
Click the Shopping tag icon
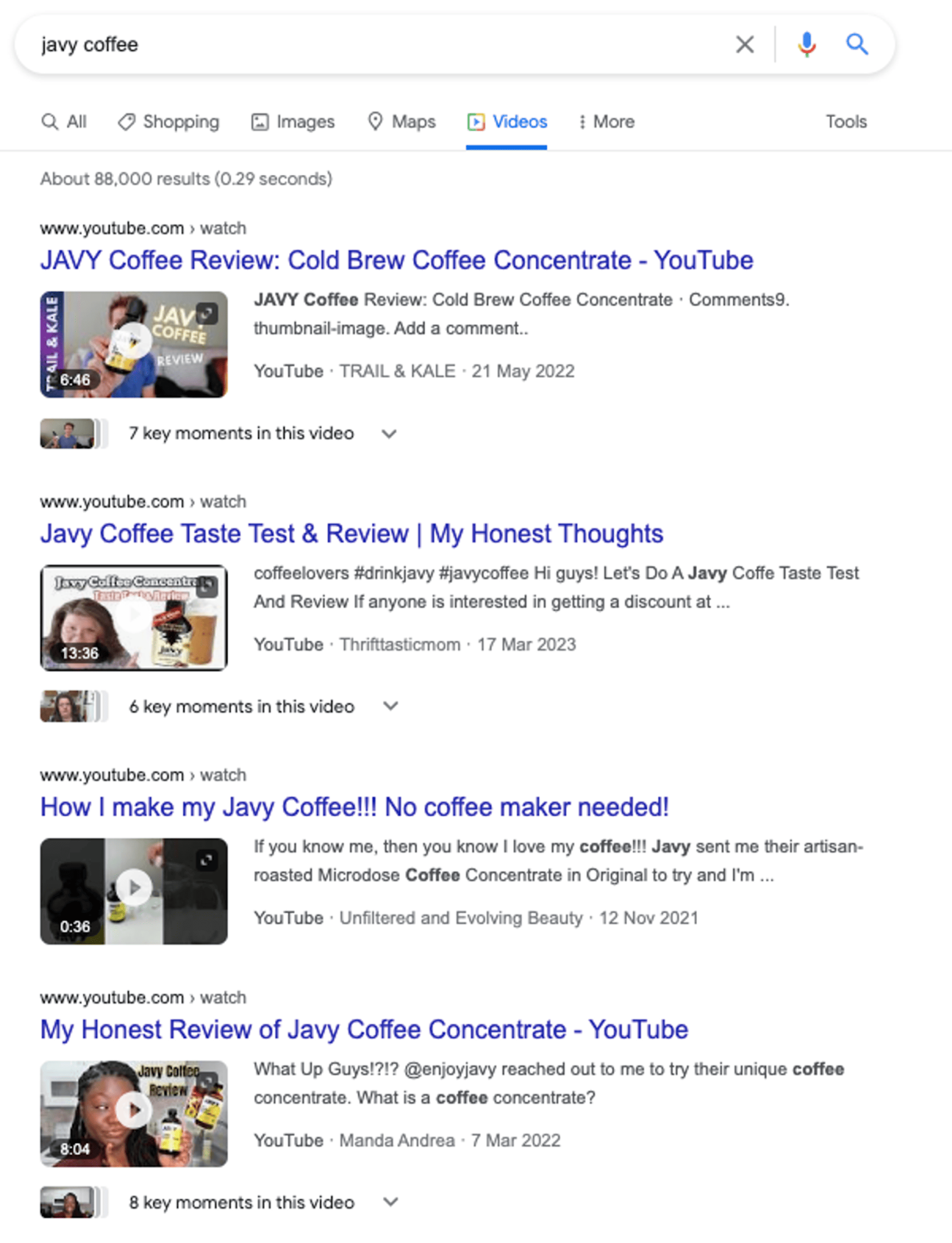126,122
